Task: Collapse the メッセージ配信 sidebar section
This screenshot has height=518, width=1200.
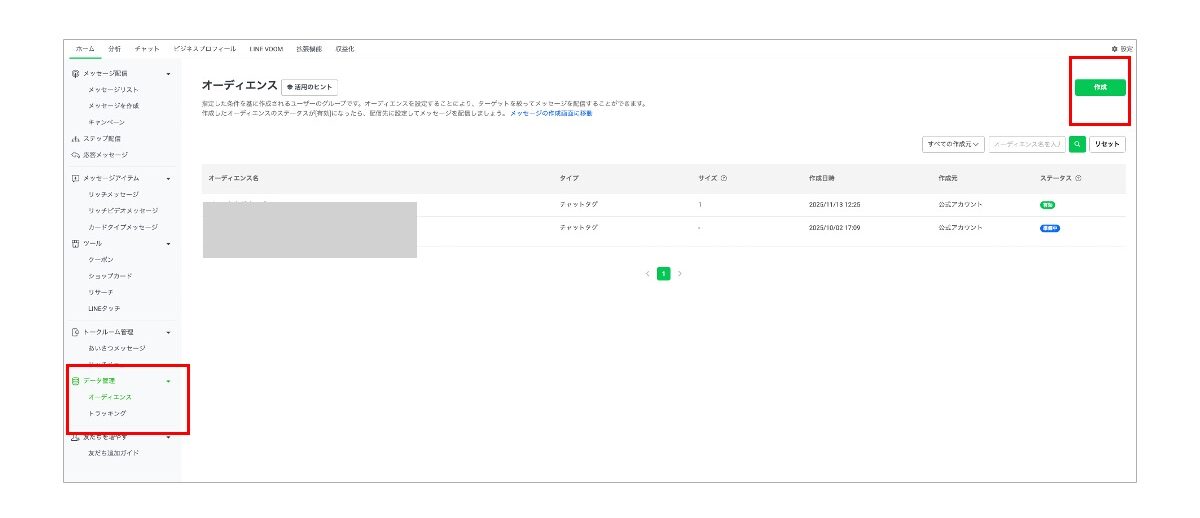Action: (x=168, y=74)
